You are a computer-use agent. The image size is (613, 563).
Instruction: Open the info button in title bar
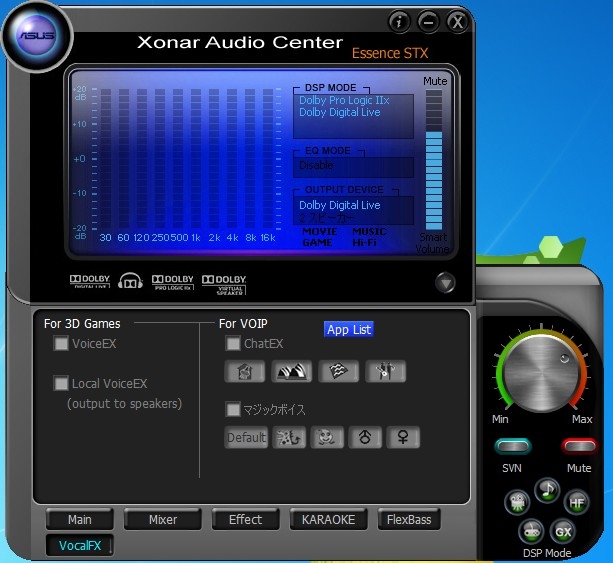(399, 22)
